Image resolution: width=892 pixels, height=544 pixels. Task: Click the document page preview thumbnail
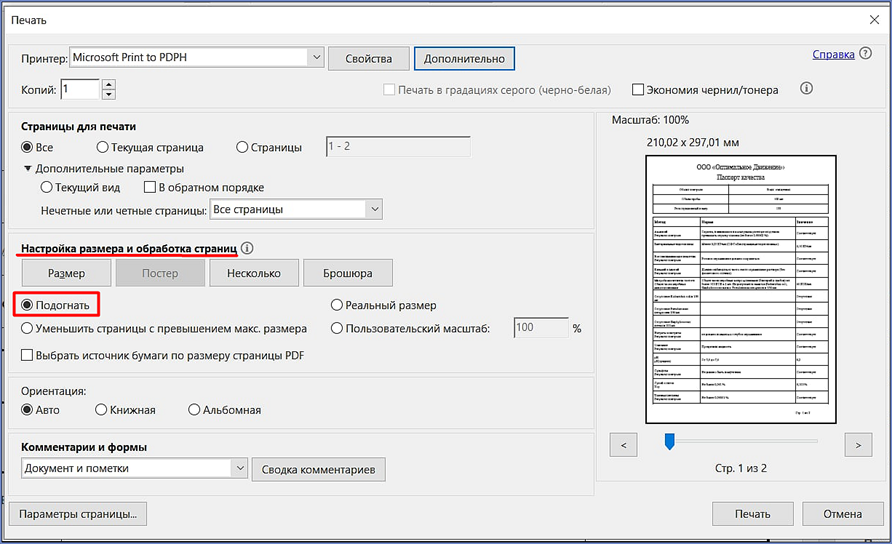(741, 290)
